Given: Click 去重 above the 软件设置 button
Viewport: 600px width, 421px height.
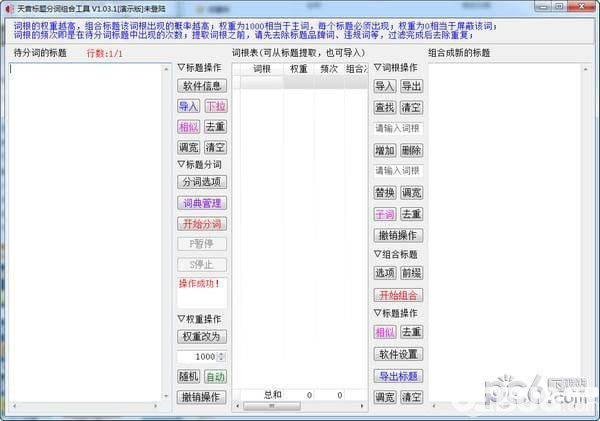Looking at the screenshot, I should point(411,332).
